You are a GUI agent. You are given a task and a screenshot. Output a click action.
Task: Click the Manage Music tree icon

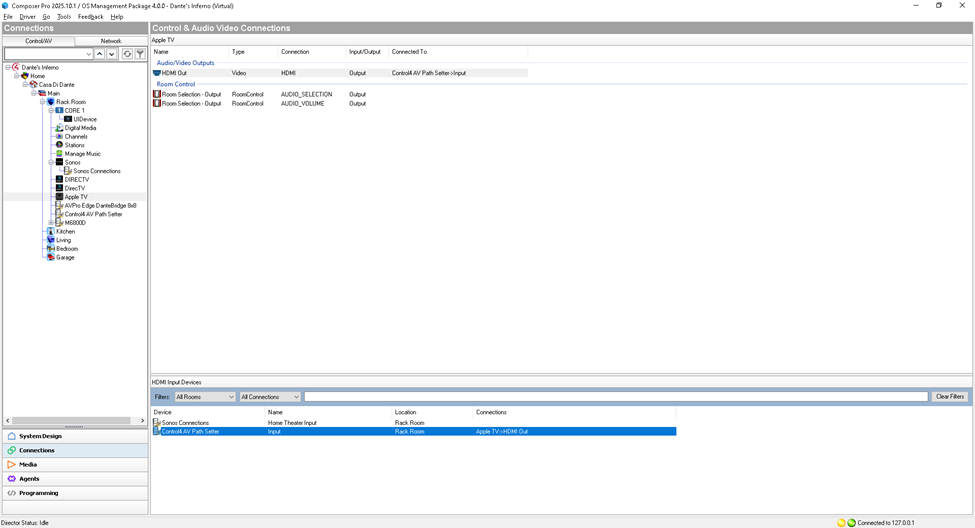[x=59, y=154]
